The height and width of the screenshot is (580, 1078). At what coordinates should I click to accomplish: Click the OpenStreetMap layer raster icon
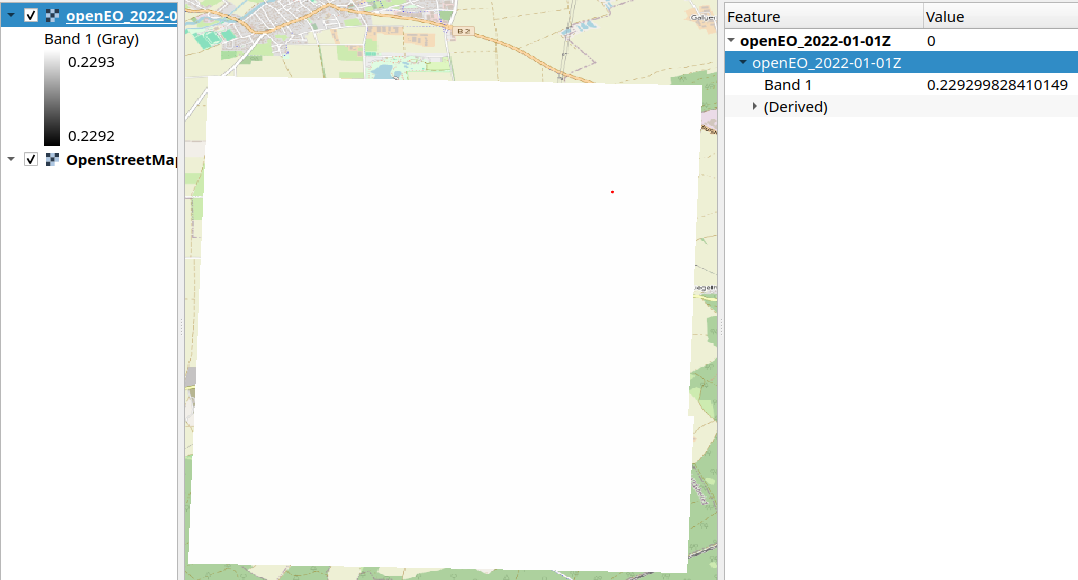tap(52, 160)
